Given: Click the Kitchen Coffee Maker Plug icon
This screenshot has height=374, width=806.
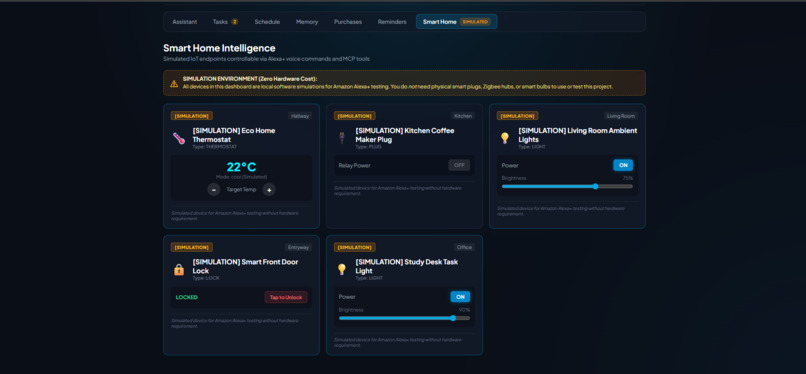Looking at the screenshot, I should click(342, 138).
